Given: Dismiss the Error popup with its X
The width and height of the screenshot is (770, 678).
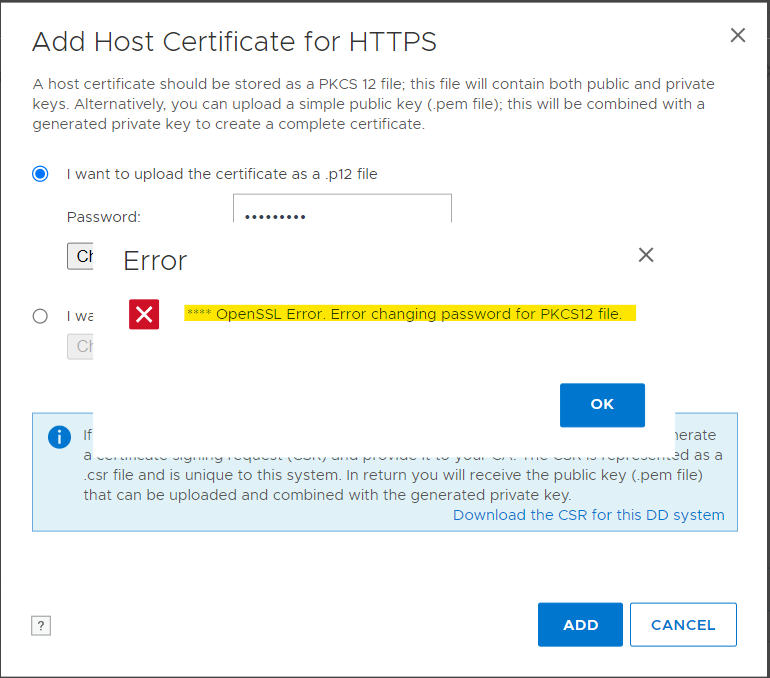Looking at the screenshot, I should pyautogui.click(x=646, y=255).
